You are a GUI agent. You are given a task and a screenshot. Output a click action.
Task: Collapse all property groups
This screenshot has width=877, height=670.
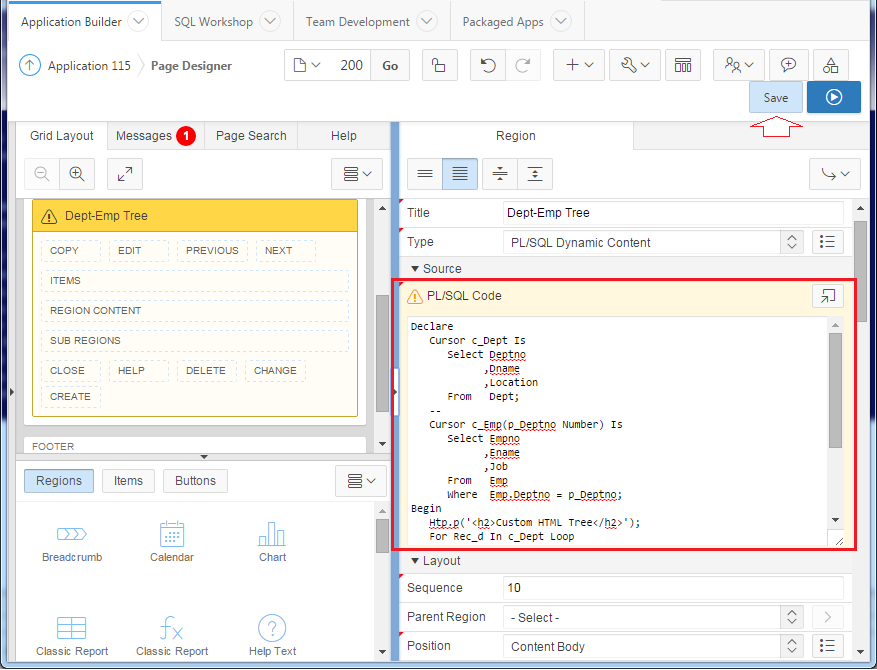pos(500,174)
